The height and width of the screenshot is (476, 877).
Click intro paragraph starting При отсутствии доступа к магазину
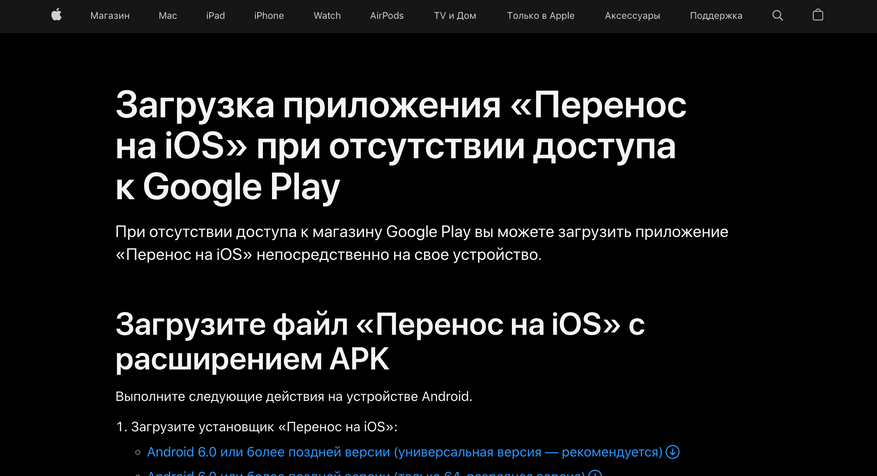click(422, 243)
